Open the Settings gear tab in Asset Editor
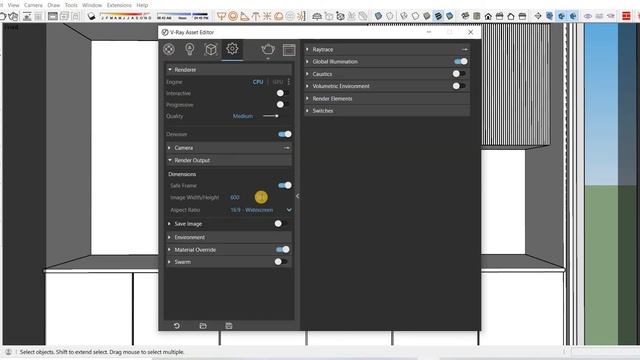640x360 pixels. 232,49
